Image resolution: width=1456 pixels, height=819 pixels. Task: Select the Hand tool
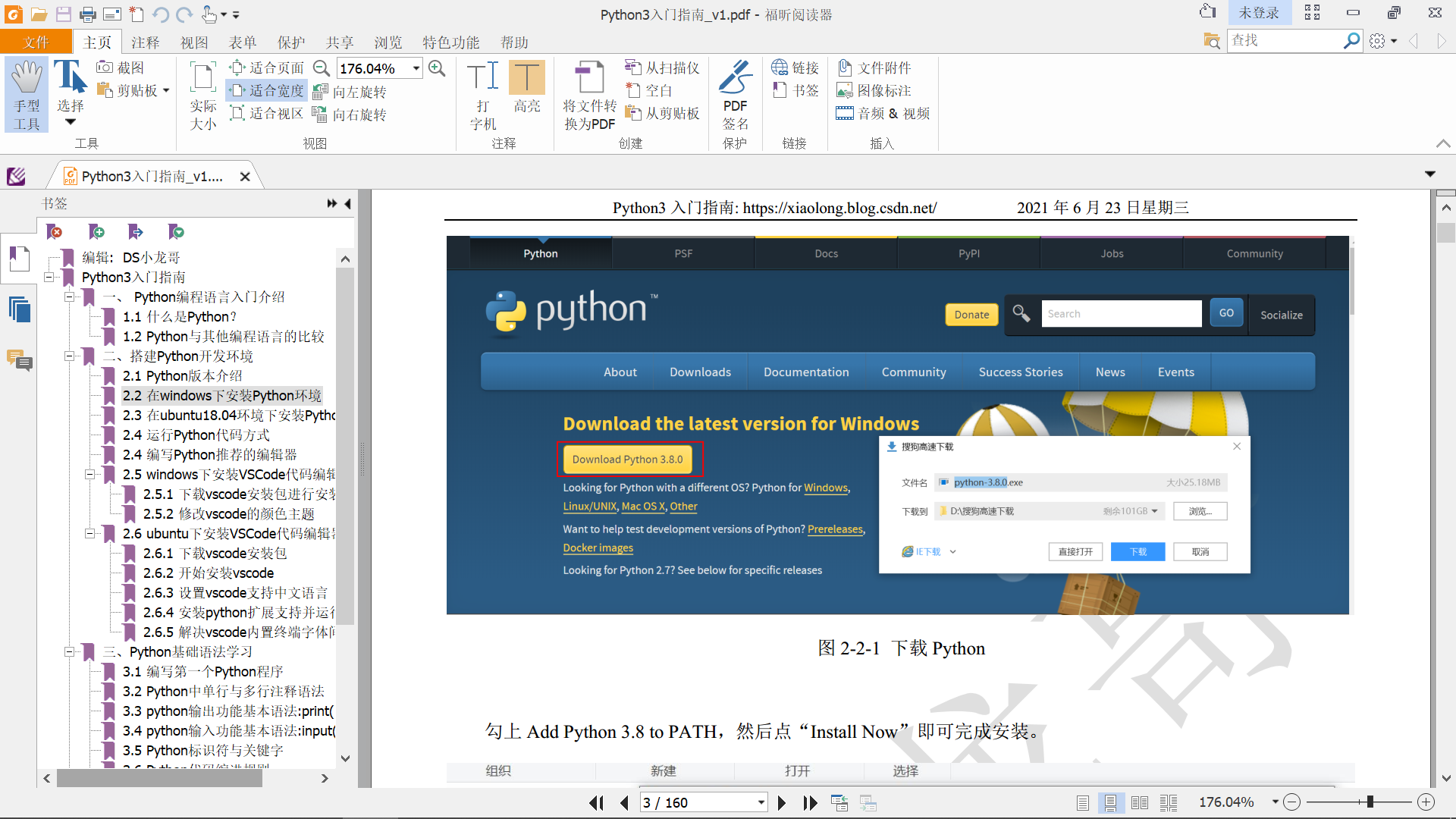pyautogui.click(x=27, y=94)
